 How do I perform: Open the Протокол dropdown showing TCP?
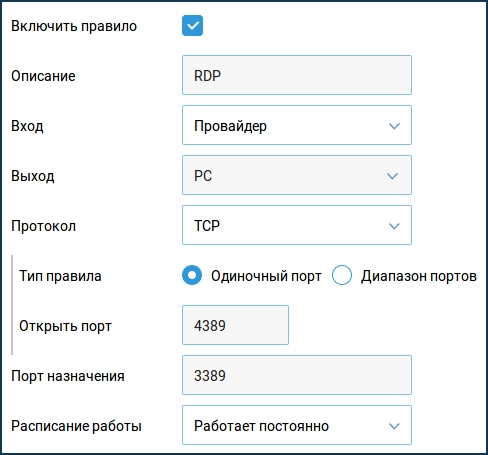click(297, 225)
